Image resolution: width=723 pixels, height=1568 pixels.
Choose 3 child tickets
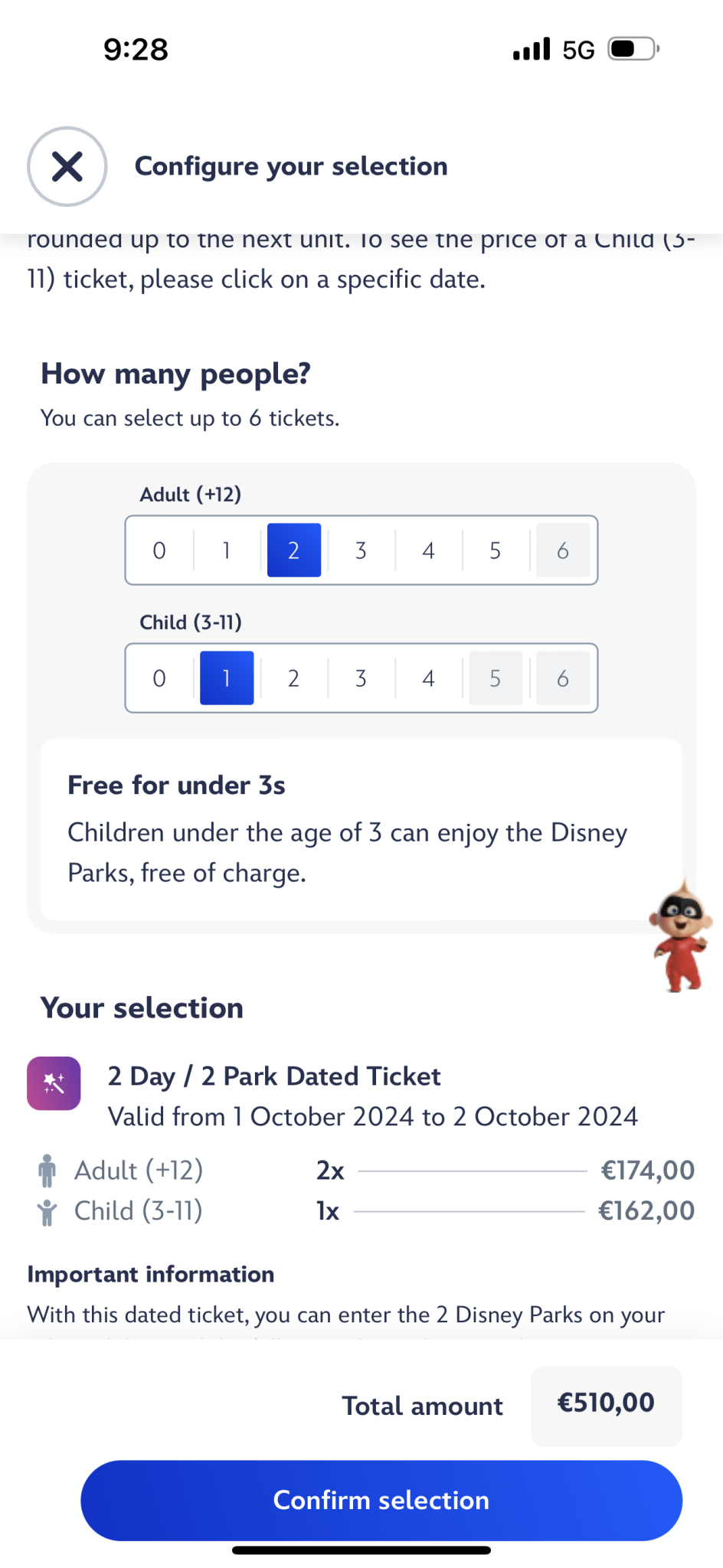(361, 678)
